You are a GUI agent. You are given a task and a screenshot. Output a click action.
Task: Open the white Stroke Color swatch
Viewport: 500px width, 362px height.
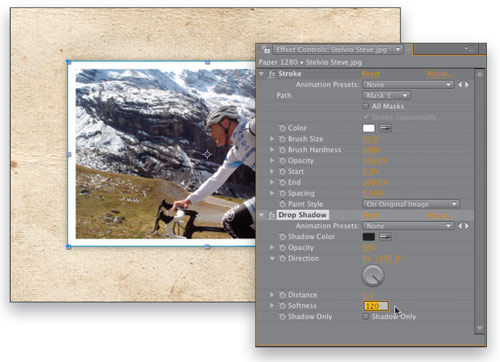click(369, 128)
